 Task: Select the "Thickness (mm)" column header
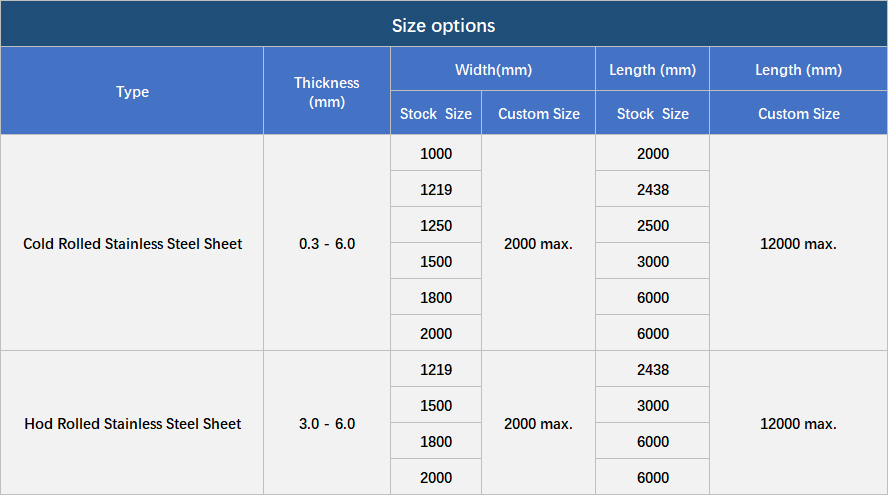[x=327, y=92]
